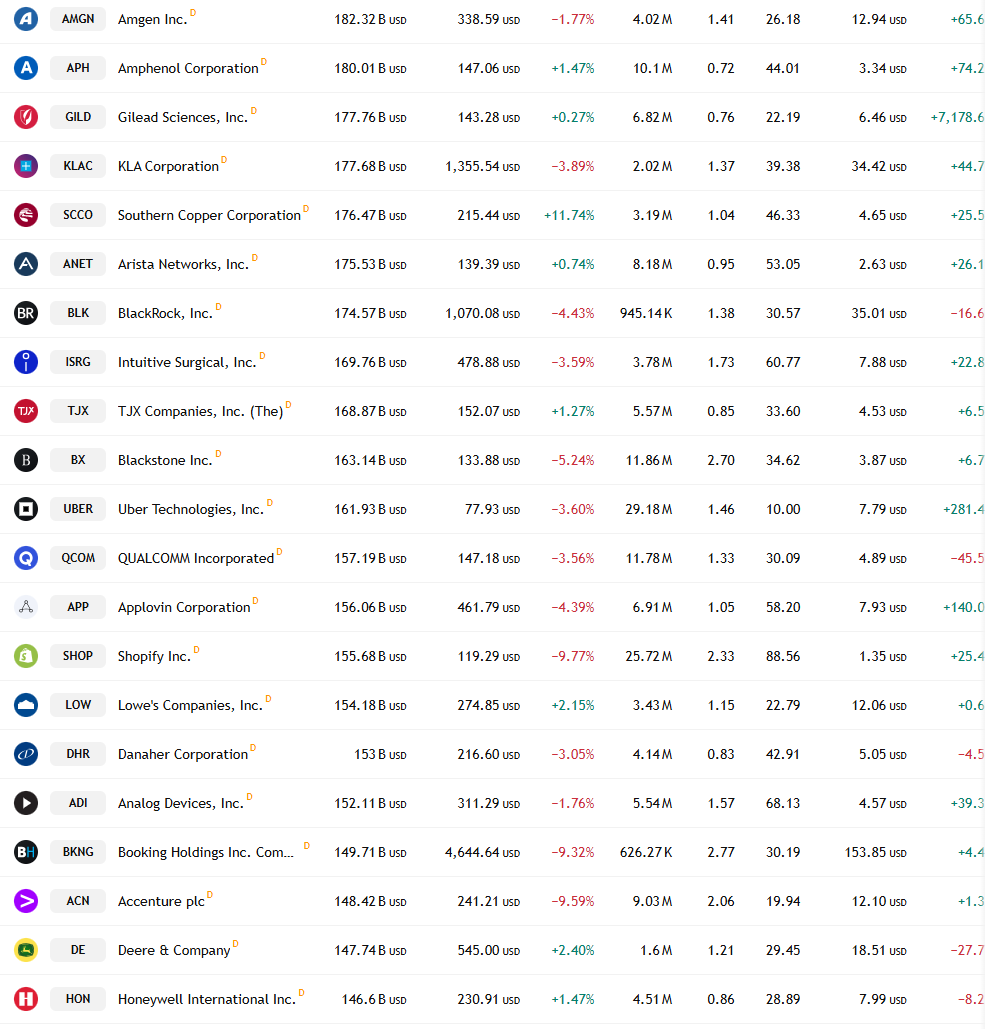Select the LOW ticker badge
This screenshot has width=985, height=1029.
tap(78, 705)
